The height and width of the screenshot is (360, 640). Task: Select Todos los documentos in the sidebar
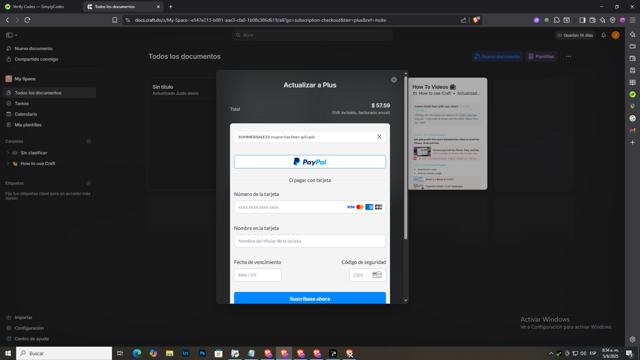coord(50,93)
